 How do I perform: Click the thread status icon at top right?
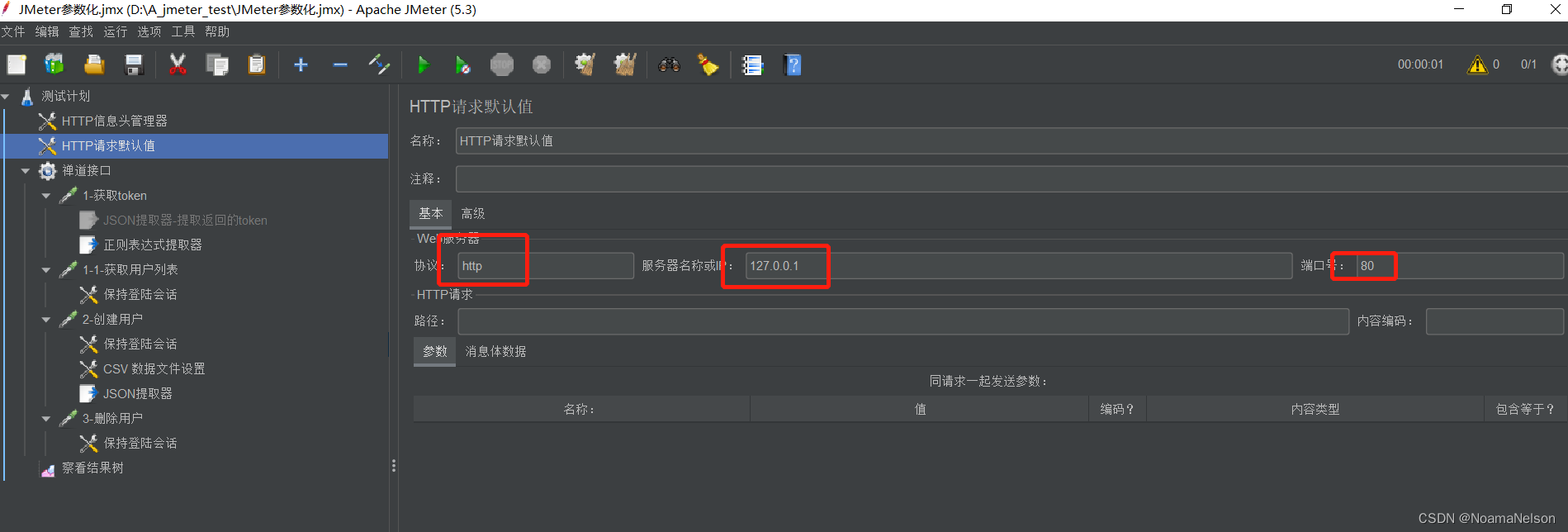(x=1560, y=64)
